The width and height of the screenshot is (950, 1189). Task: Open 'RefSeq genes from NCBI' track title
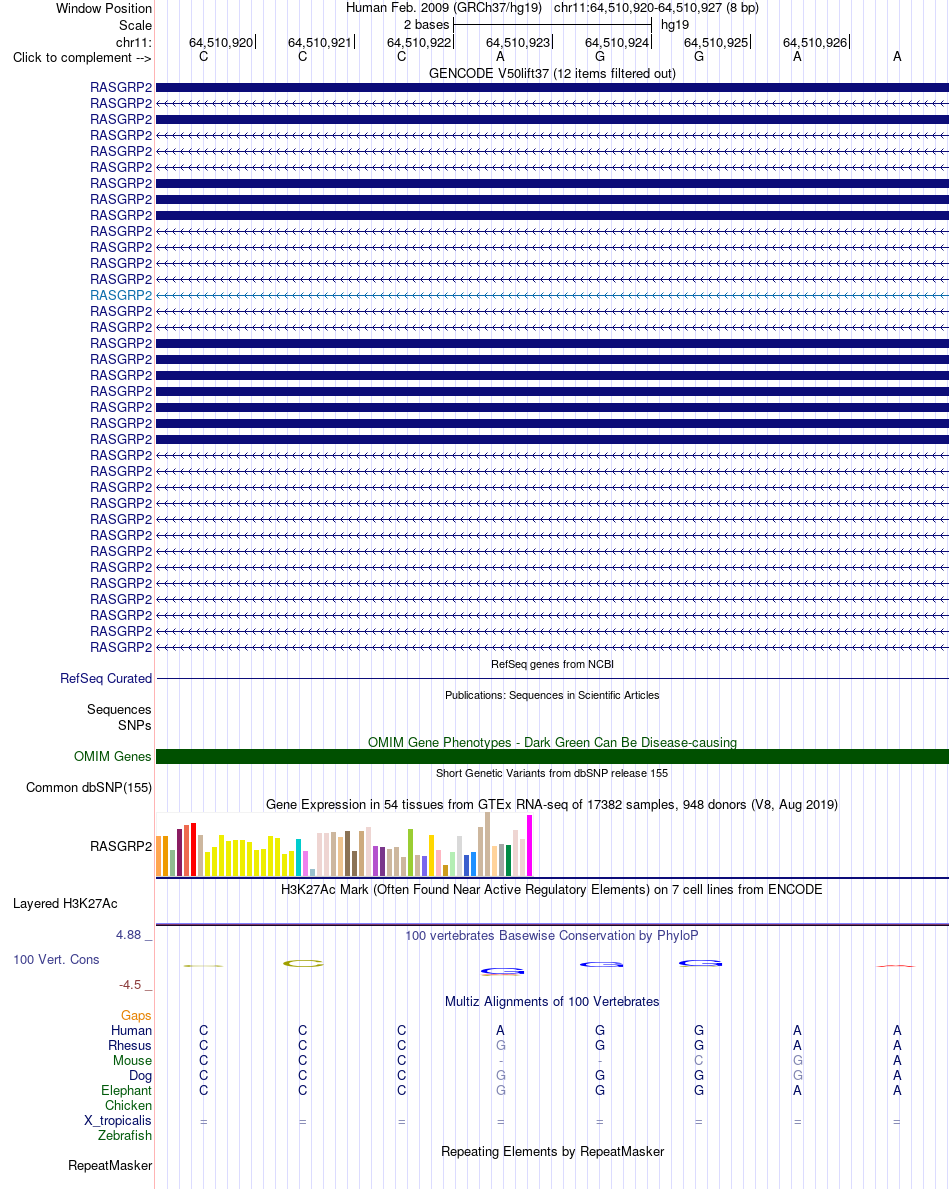click(552, 664)
